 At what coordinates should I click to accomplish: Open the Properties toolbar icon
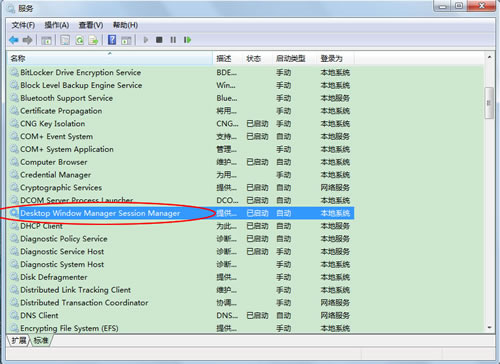pos(65,40)
